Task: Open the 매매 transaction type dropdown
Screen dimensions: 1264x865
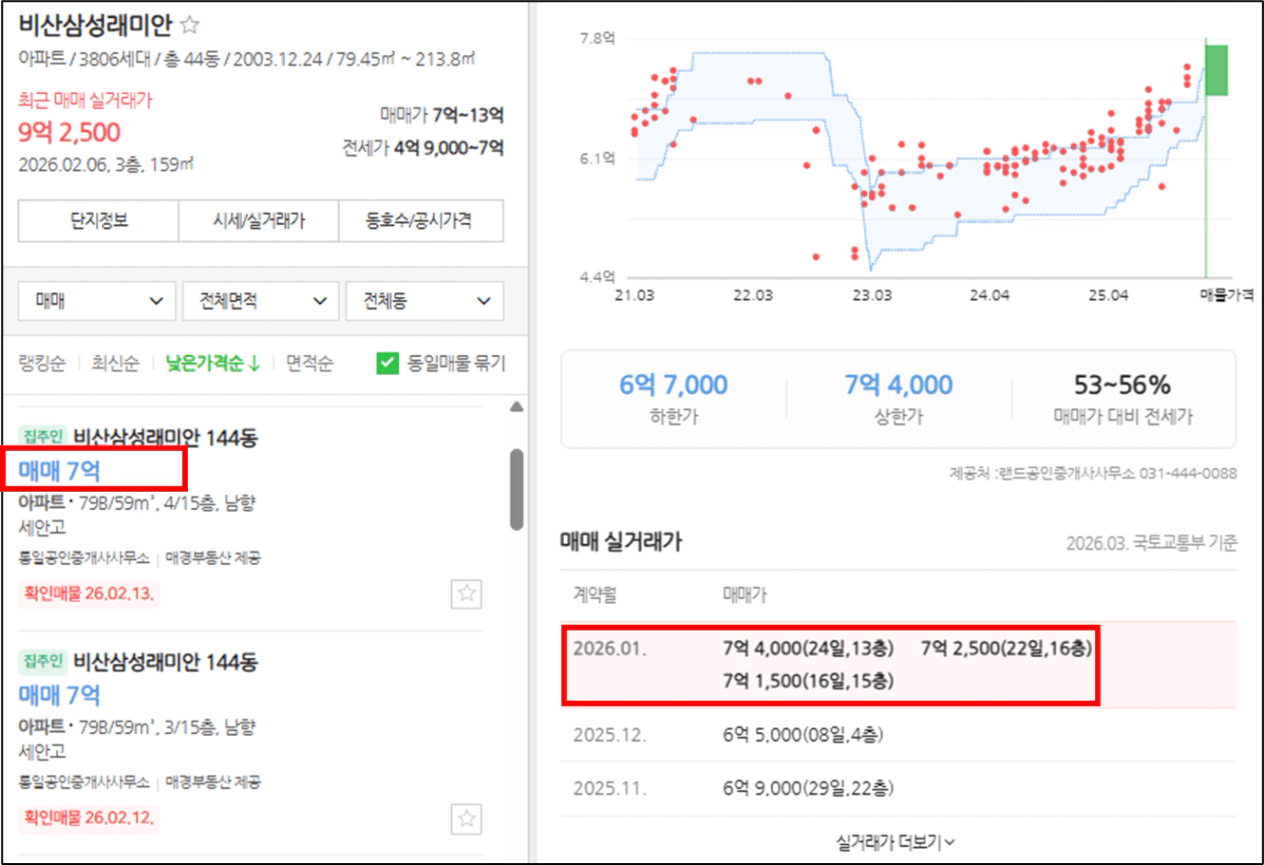Action: [97, 301]
